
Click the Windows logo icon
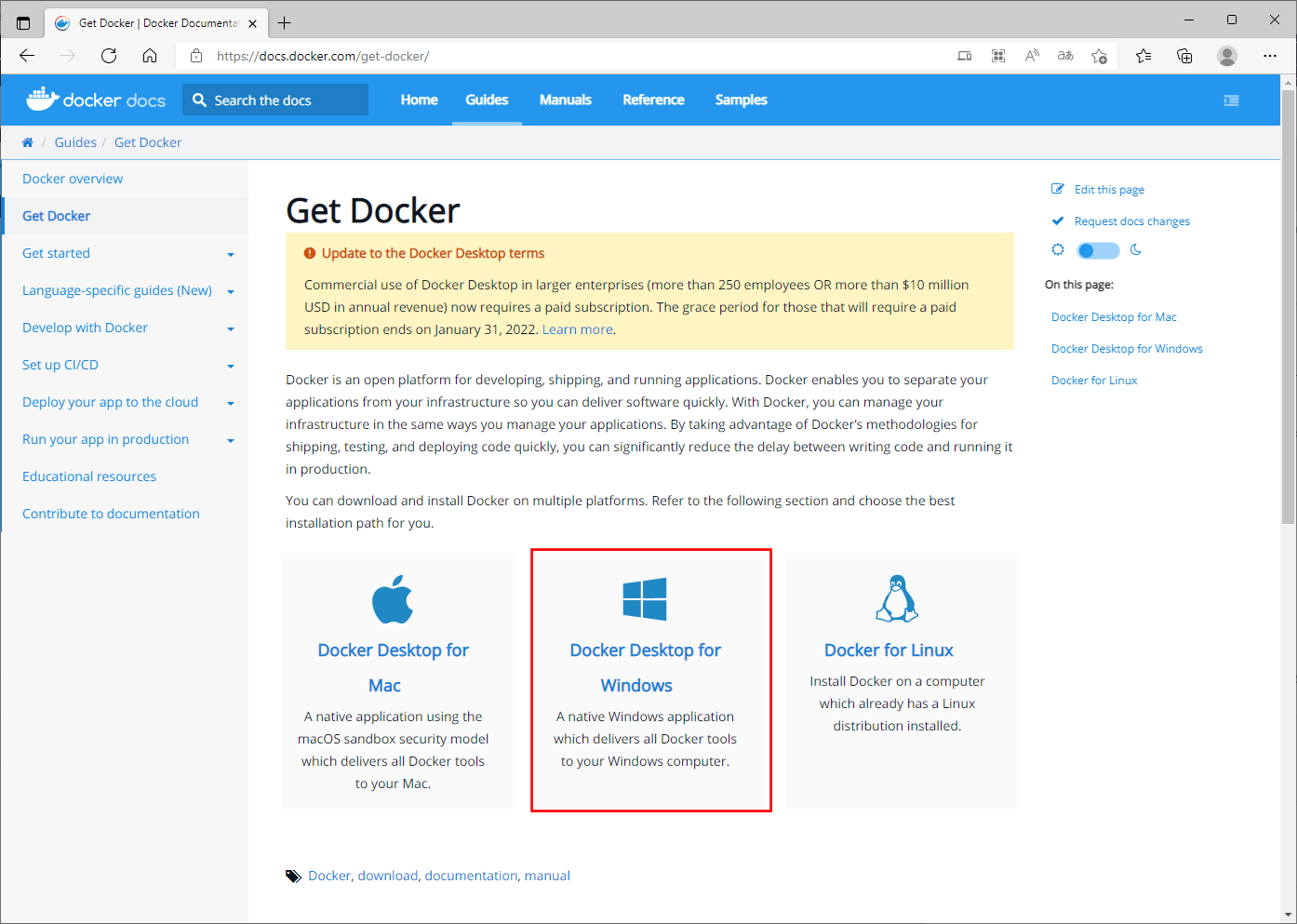[645, 598]
